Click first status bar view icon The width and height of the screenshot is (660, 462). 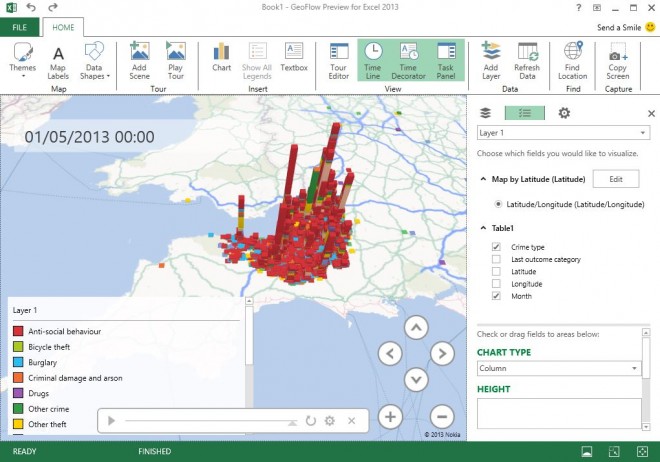click(586, 451)
